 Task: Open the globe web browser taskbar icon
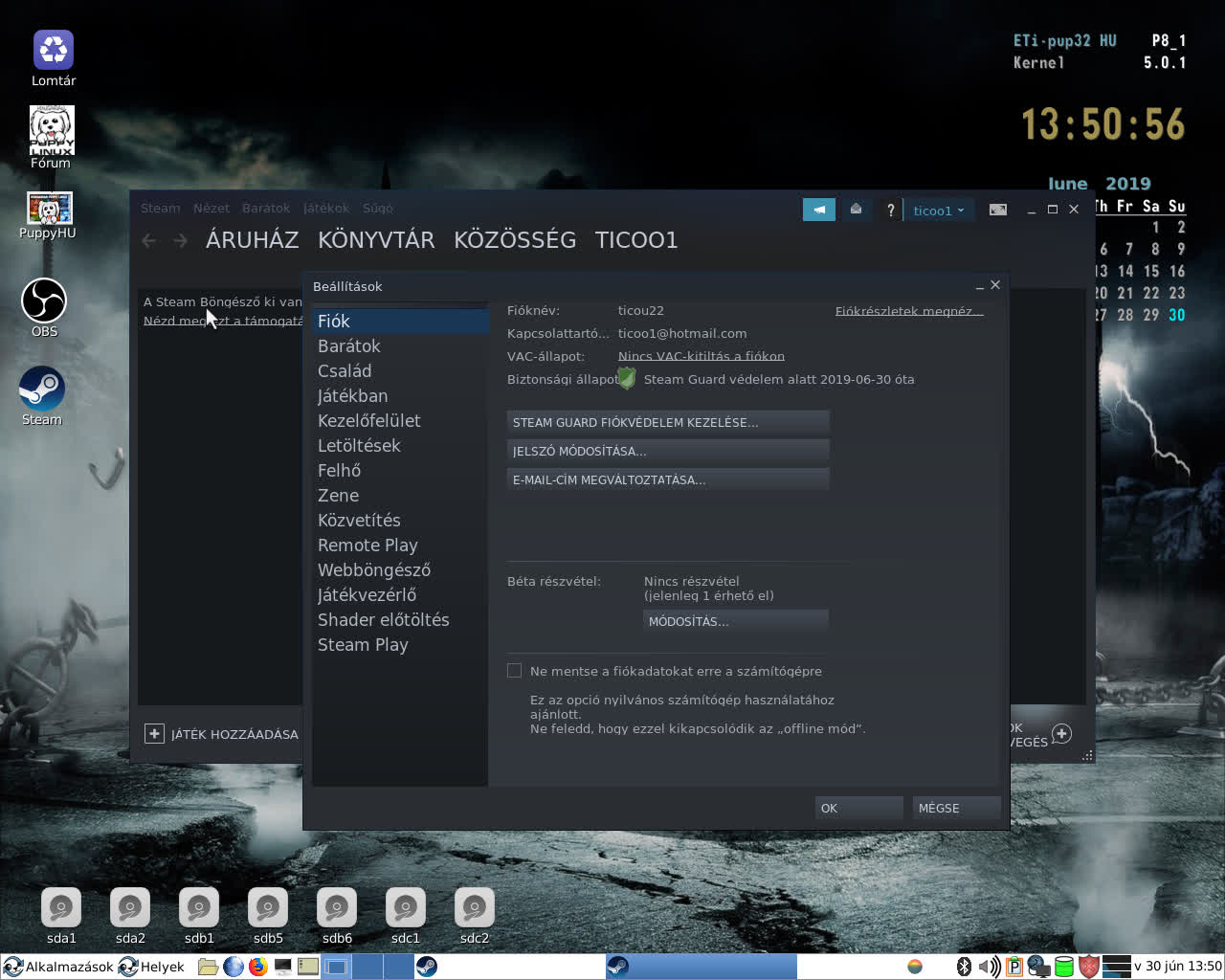click(x=234, y=967)
